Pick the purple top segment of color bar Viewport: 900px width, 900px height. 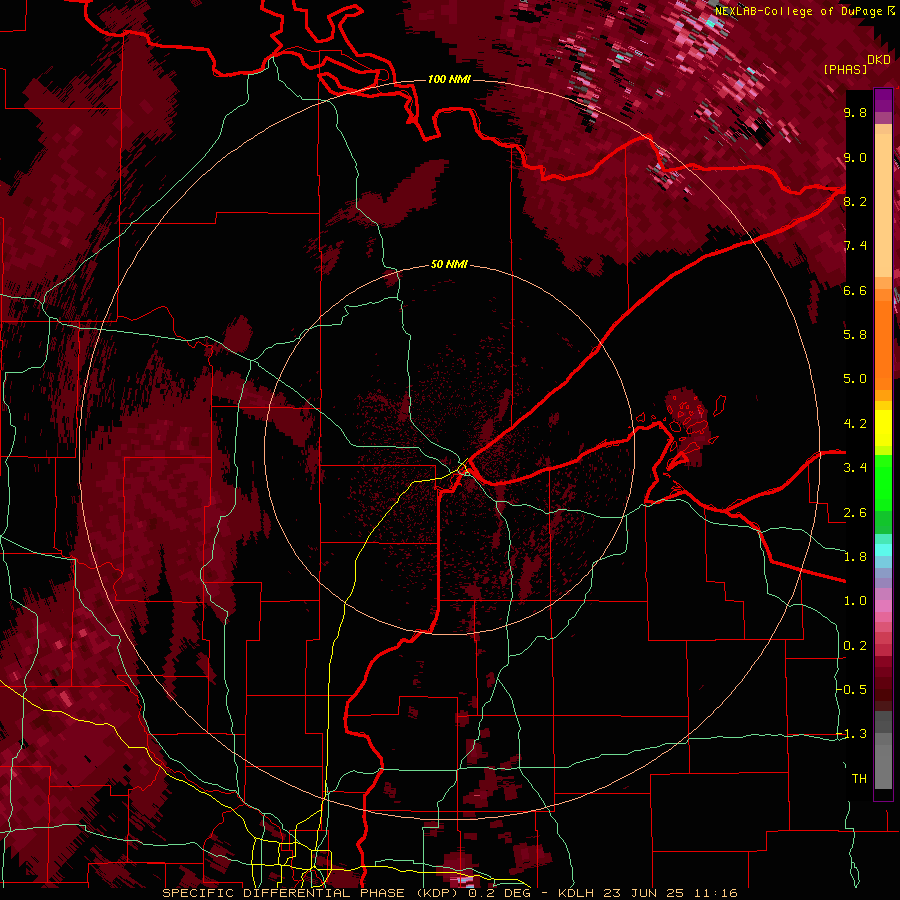pos(883,100)
